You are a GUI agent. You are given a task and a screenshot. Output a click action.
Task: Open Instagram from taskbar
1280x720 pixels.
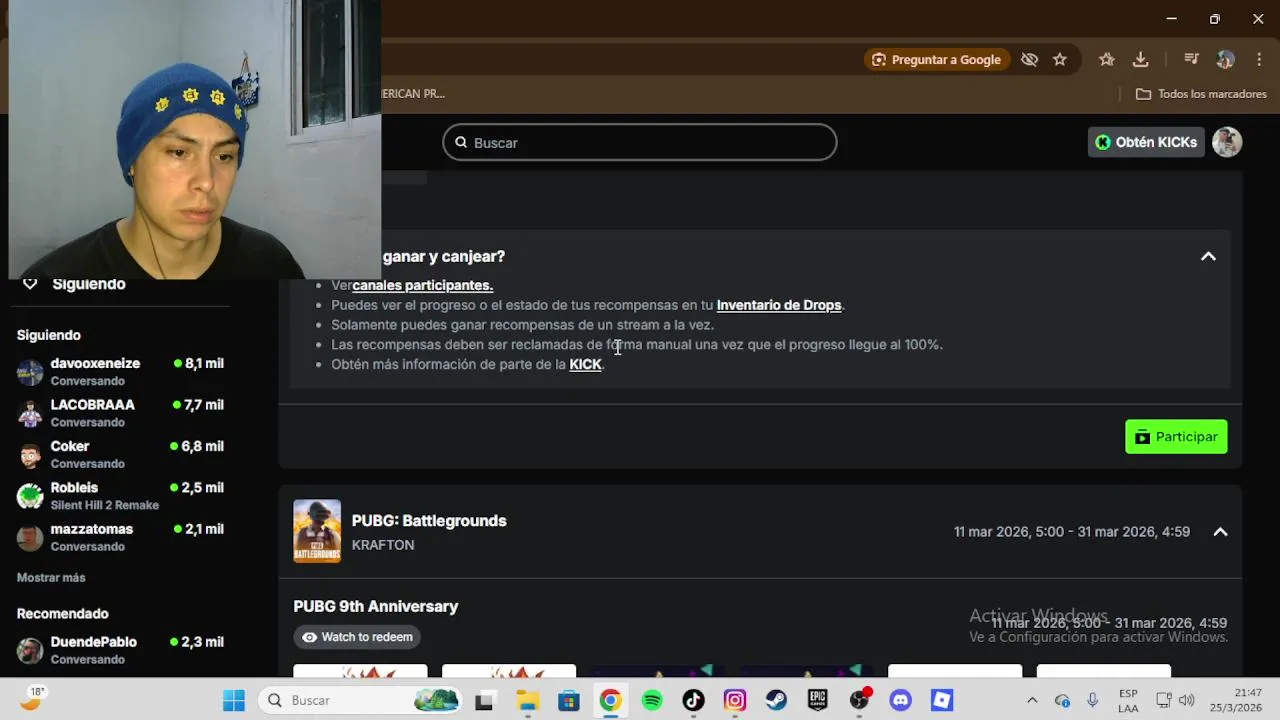coord(735,700)
